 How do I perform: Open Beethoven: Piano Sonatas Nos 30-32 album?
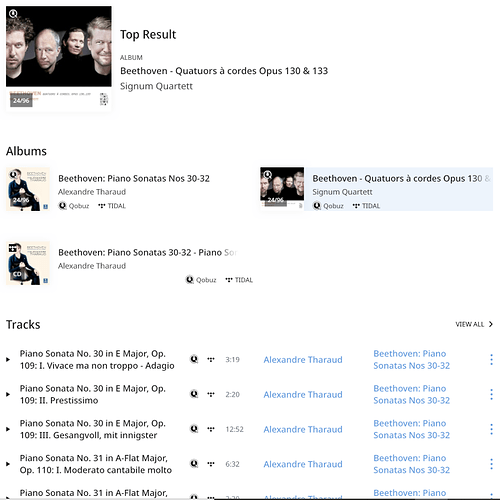[x=134, y=178]
